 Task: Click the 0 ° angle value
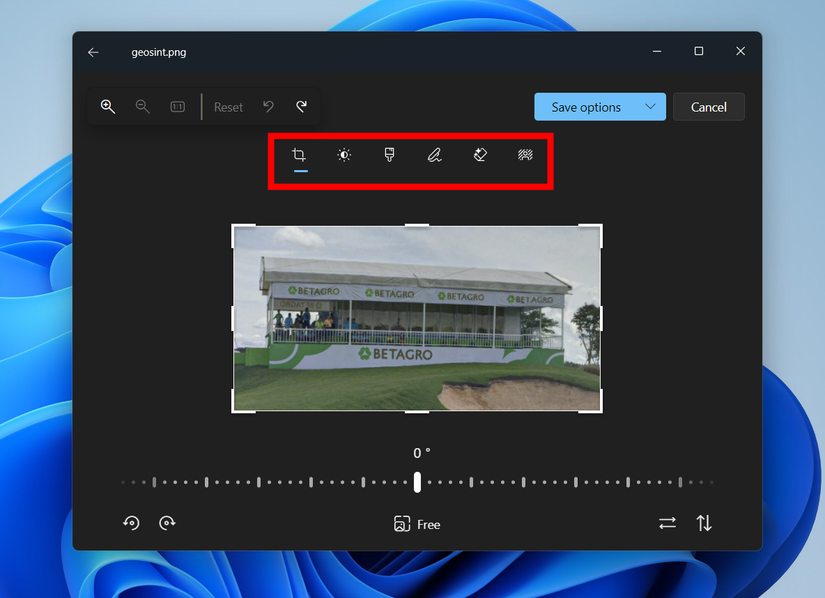pos(421,453)
